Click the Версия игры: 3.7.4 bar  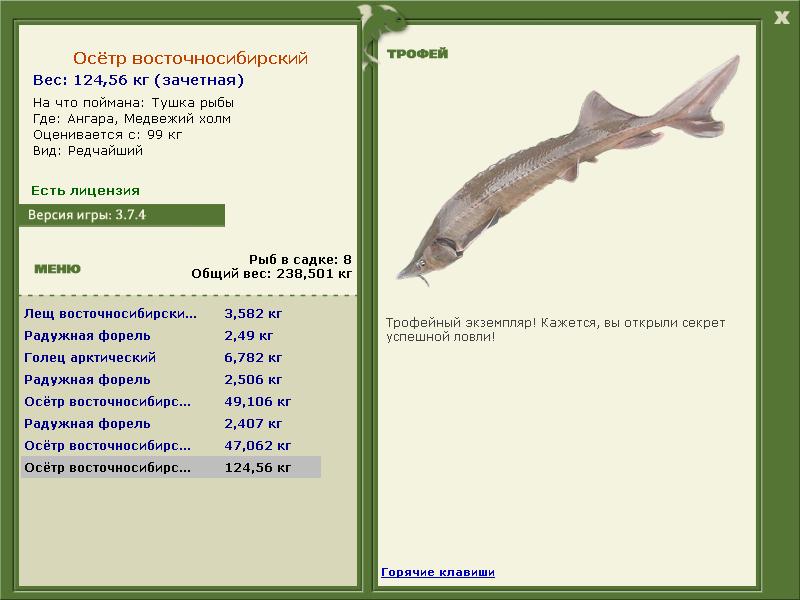point(122,215)
